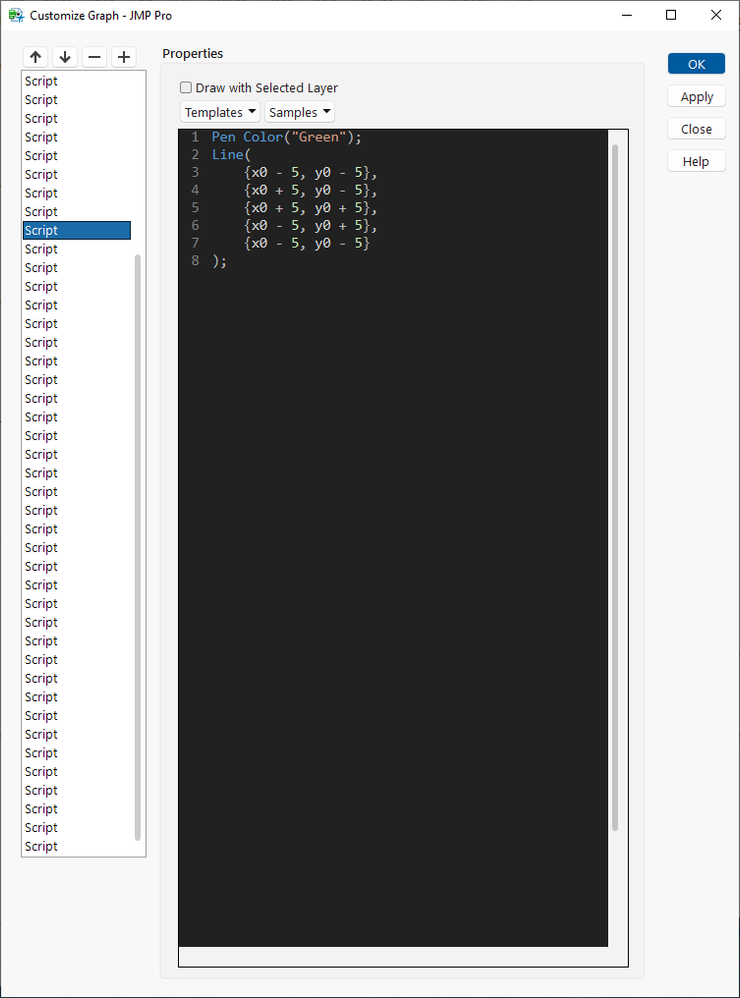Click the code editor vertical scrollbar

tap(615, 487)
